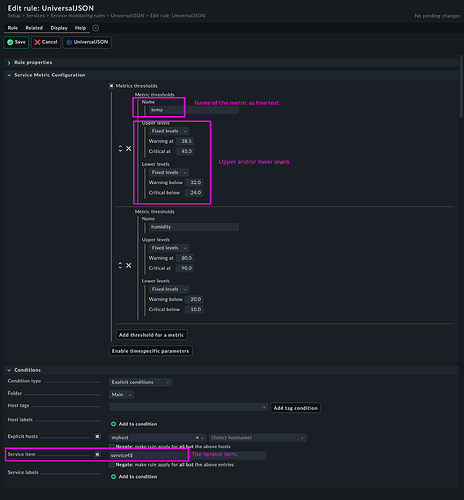464x500 pixels.
Task: Open the Help menu
Action: click(80, 28)
